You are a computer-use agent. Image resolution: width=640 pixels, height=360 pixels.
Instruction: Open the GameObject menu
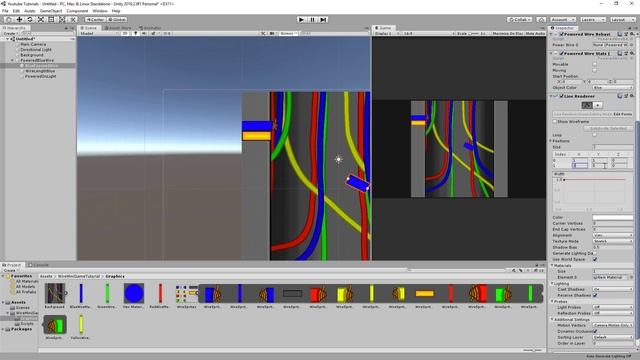[x=51, y=11]
